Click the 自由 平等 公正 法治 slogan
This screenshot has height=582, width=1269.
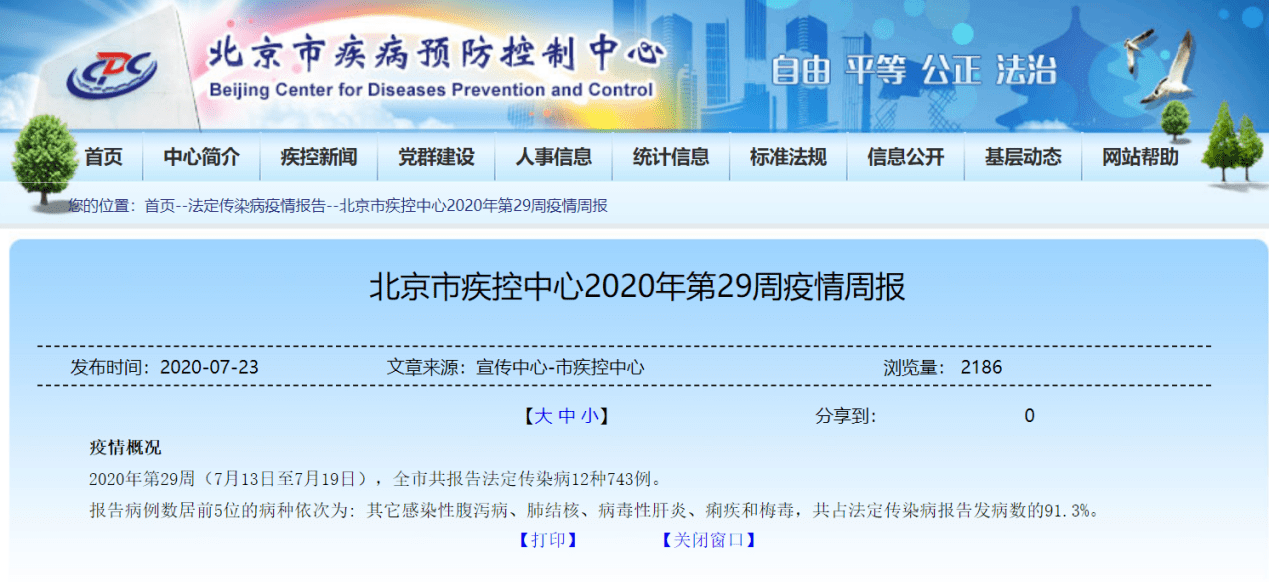point(913,70)
